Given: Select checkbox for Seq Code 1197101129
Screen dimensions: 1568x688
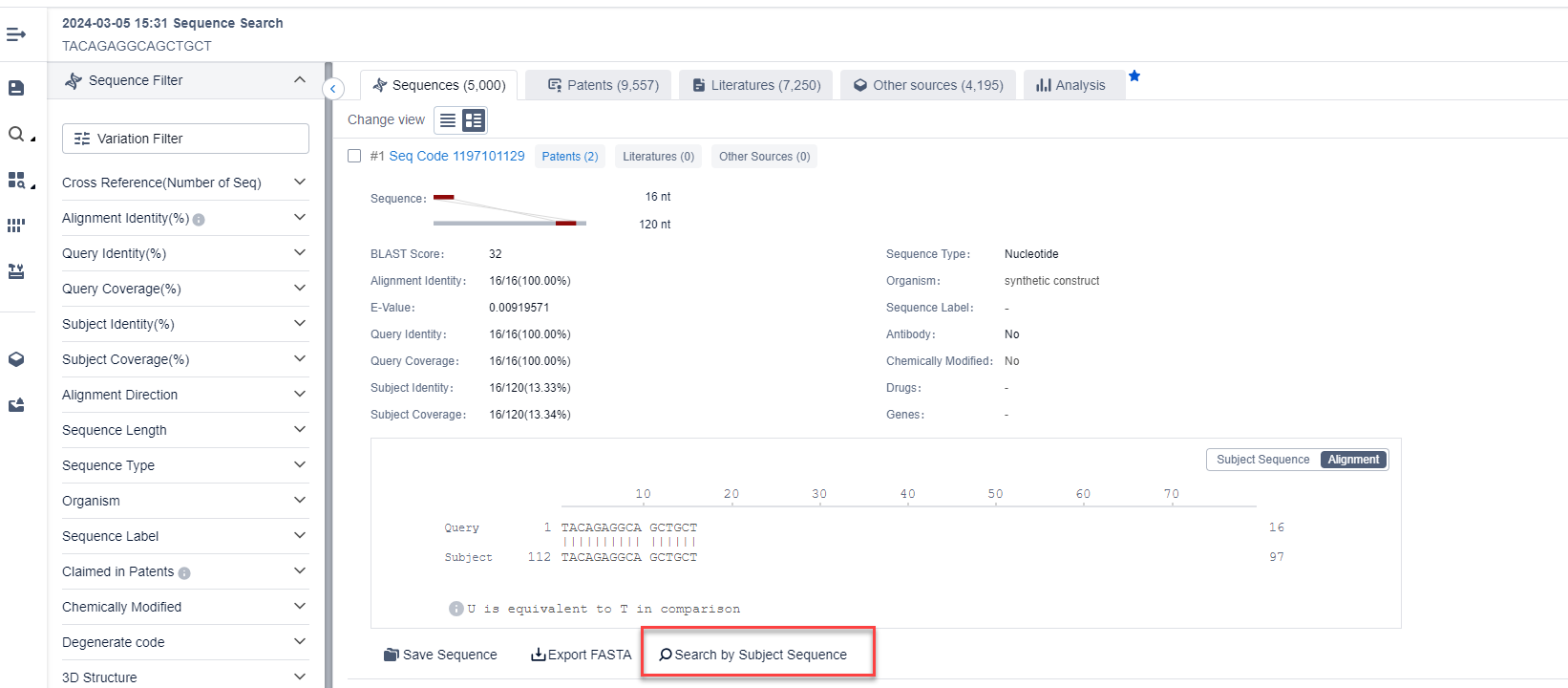Looking at the screenshot, I should 354,156.
